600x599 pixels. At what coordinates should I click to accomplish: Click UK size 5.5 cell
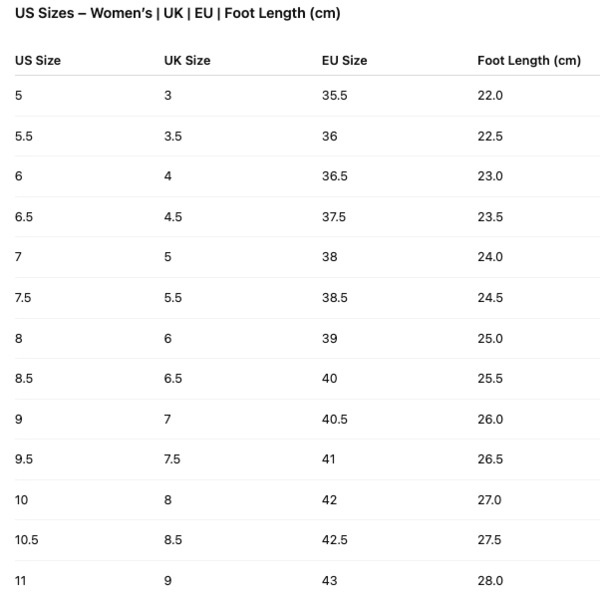[x=173, y=298]
